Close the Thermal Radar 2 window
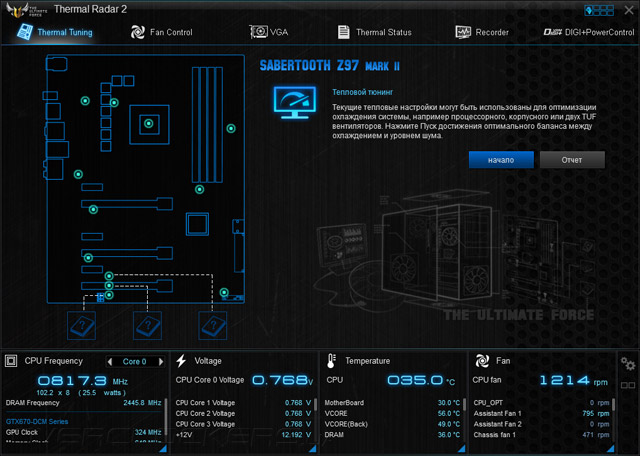 click(629, 10)
